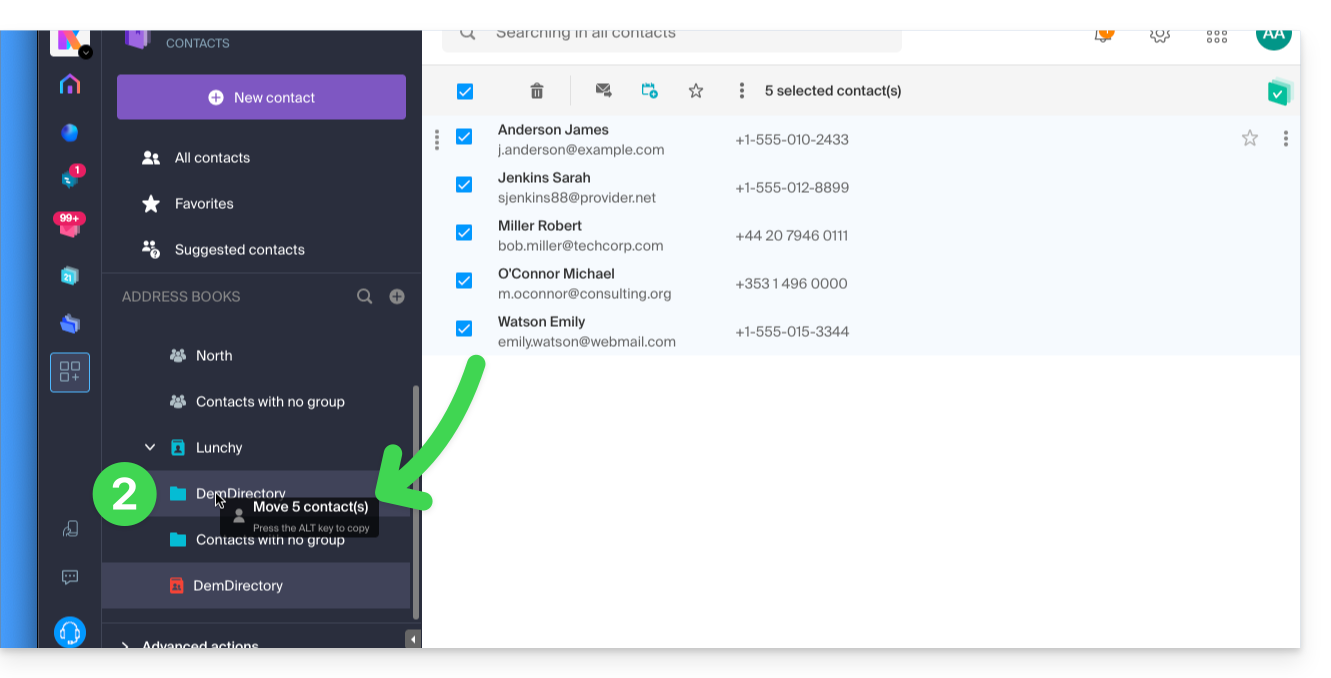Expand the Advanced actions section
Viewport: 1331px width, 678px height.
126,645
